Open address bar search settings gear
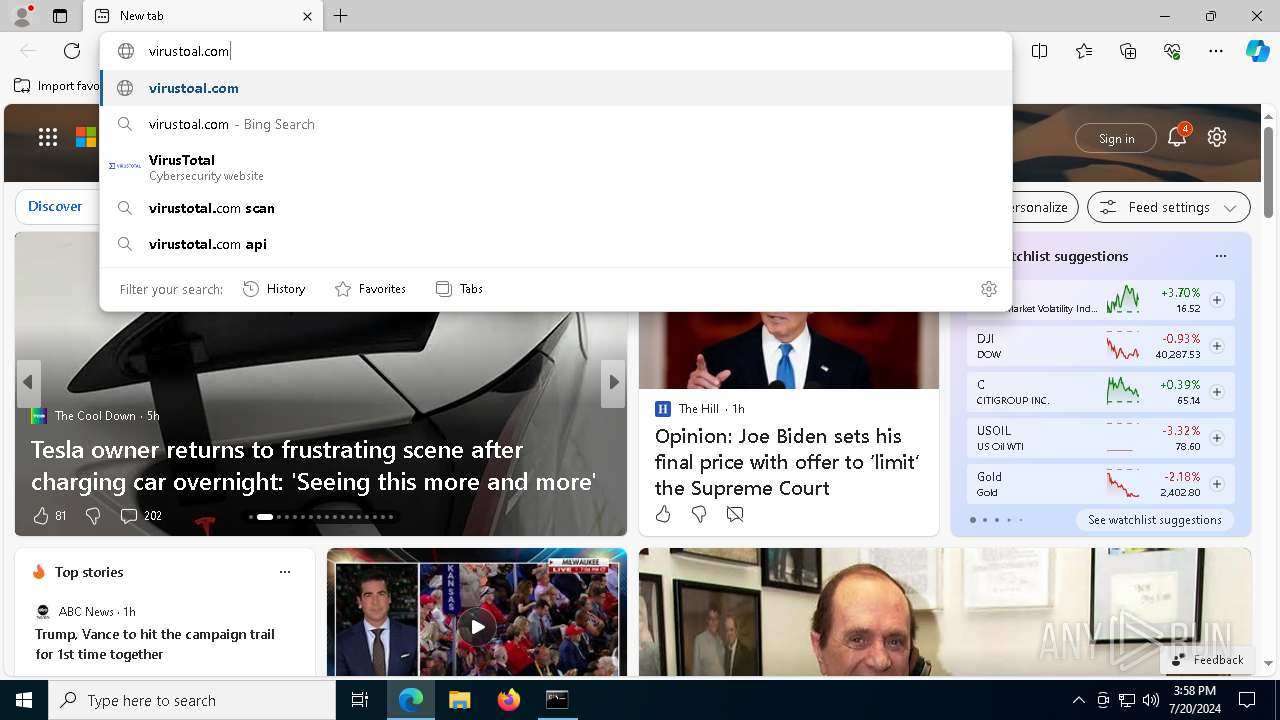The height and width of the screenshot is (720, 1280). click(989, 289)
